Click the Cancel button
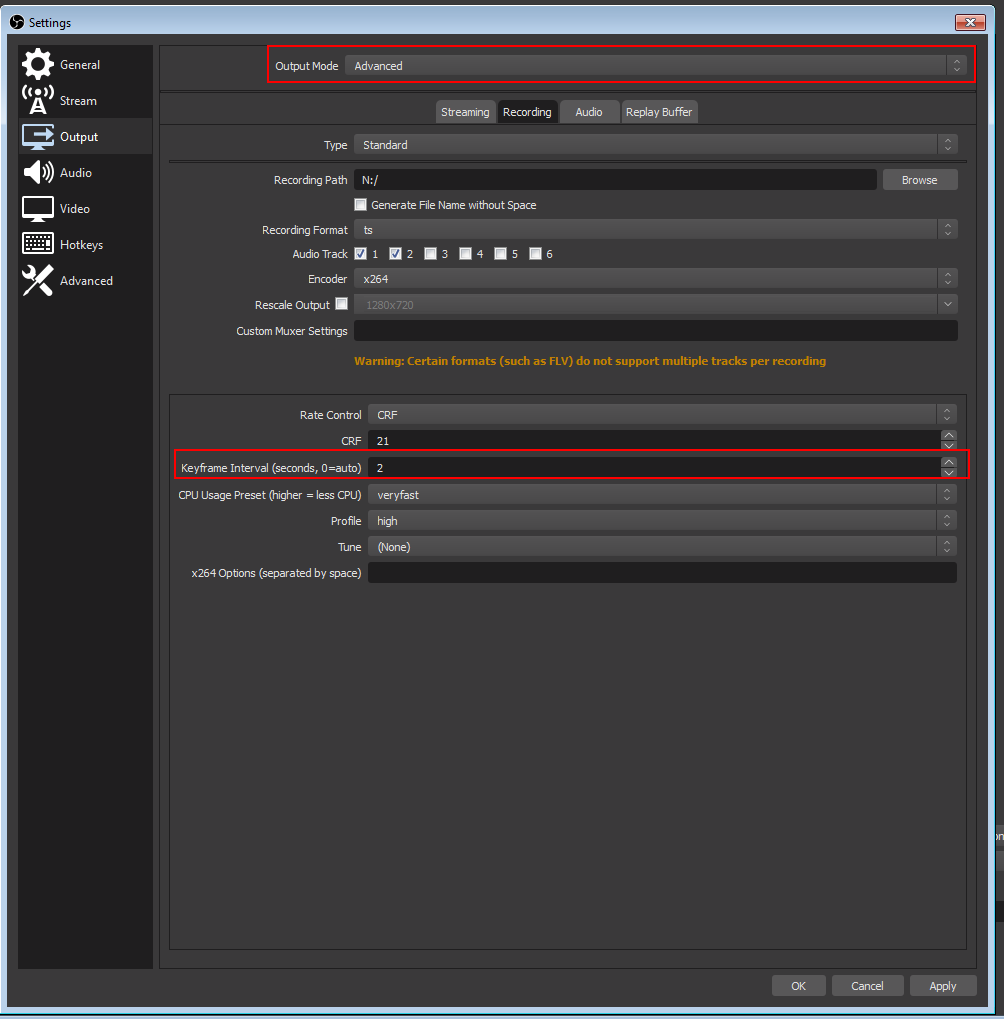The image size is (1004, 1019). tap(868, 986)
